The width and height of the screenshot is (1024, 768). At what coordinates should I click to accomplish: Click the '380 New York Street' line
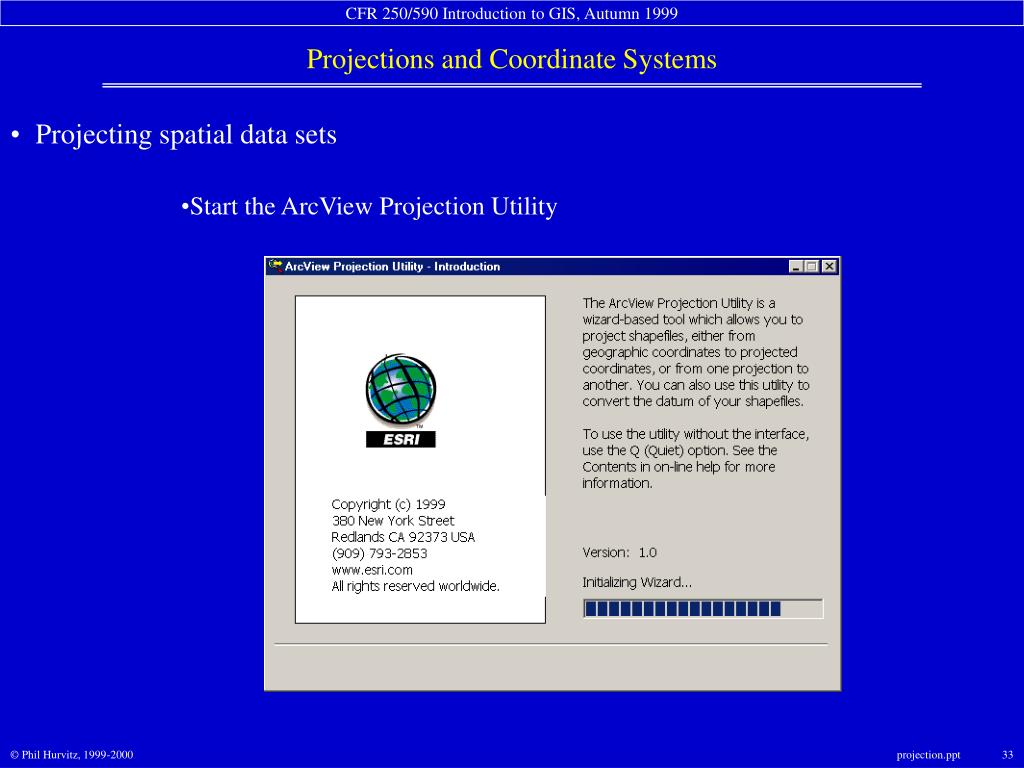[x=392, y=520]
